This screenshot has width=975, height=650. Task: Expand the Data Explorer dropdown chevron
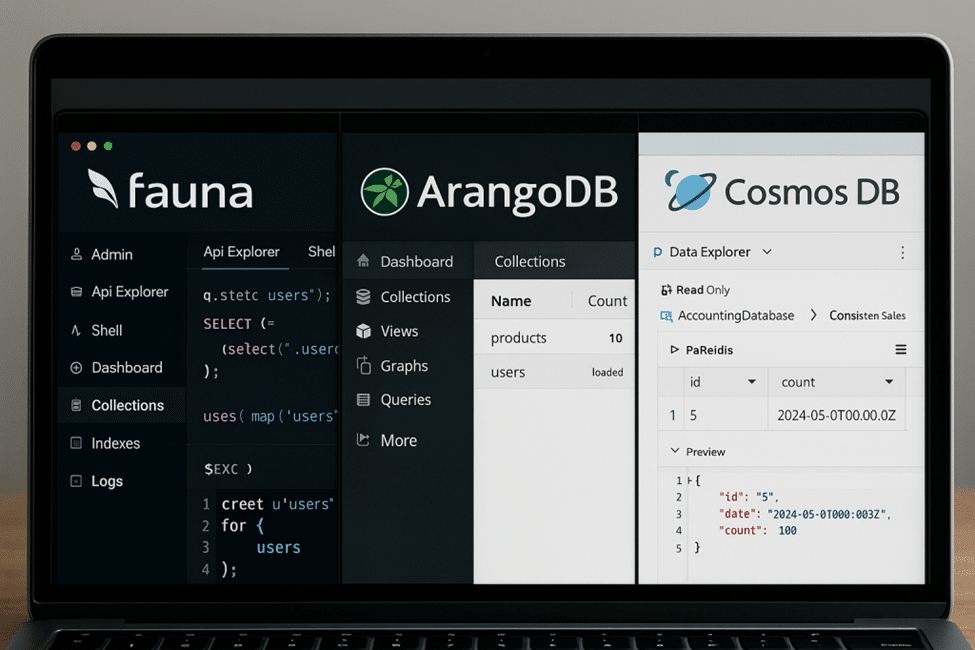point(767,252)
